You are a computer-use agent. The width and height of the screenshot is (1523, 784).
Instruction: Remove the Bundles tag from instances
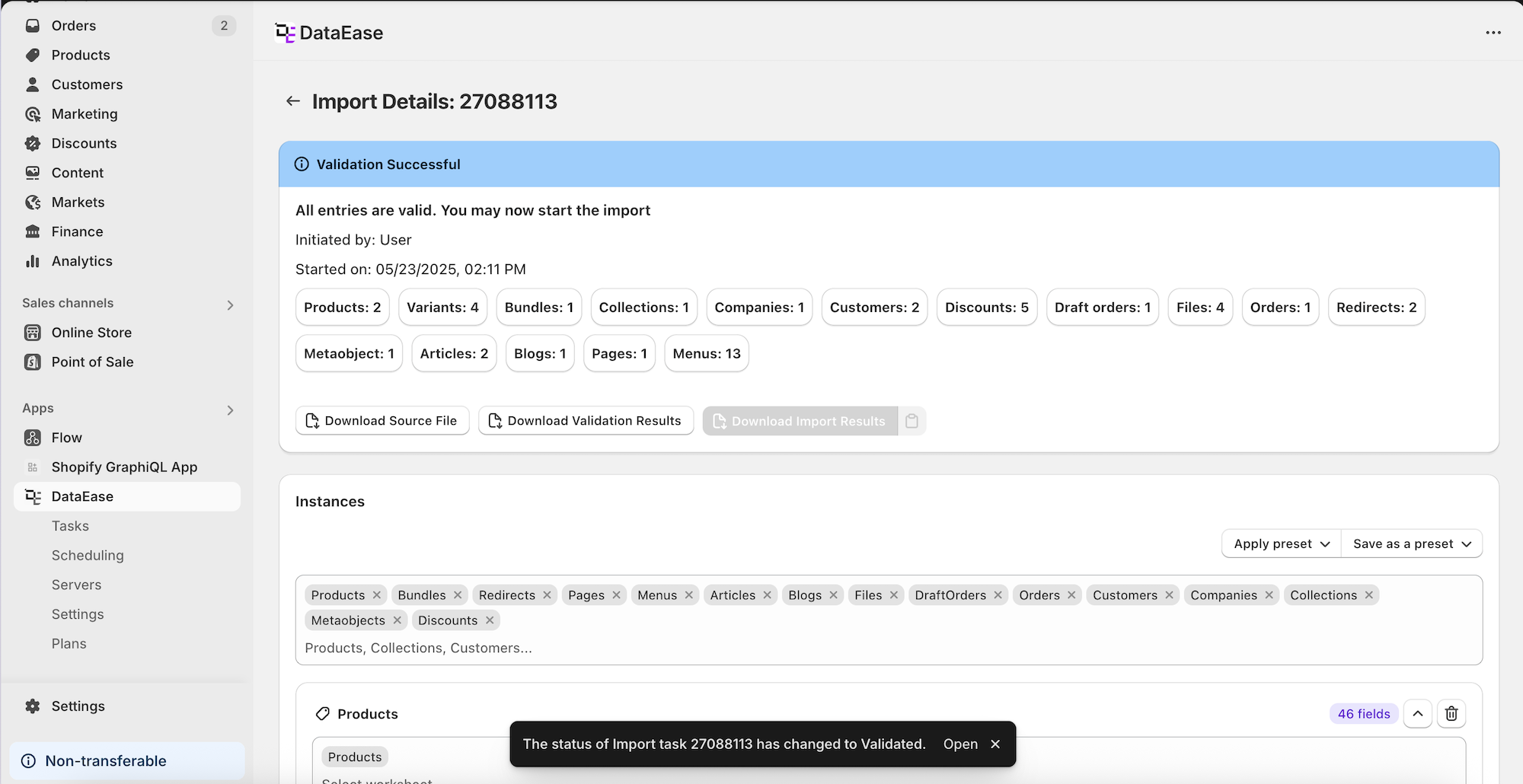(458, 595)
